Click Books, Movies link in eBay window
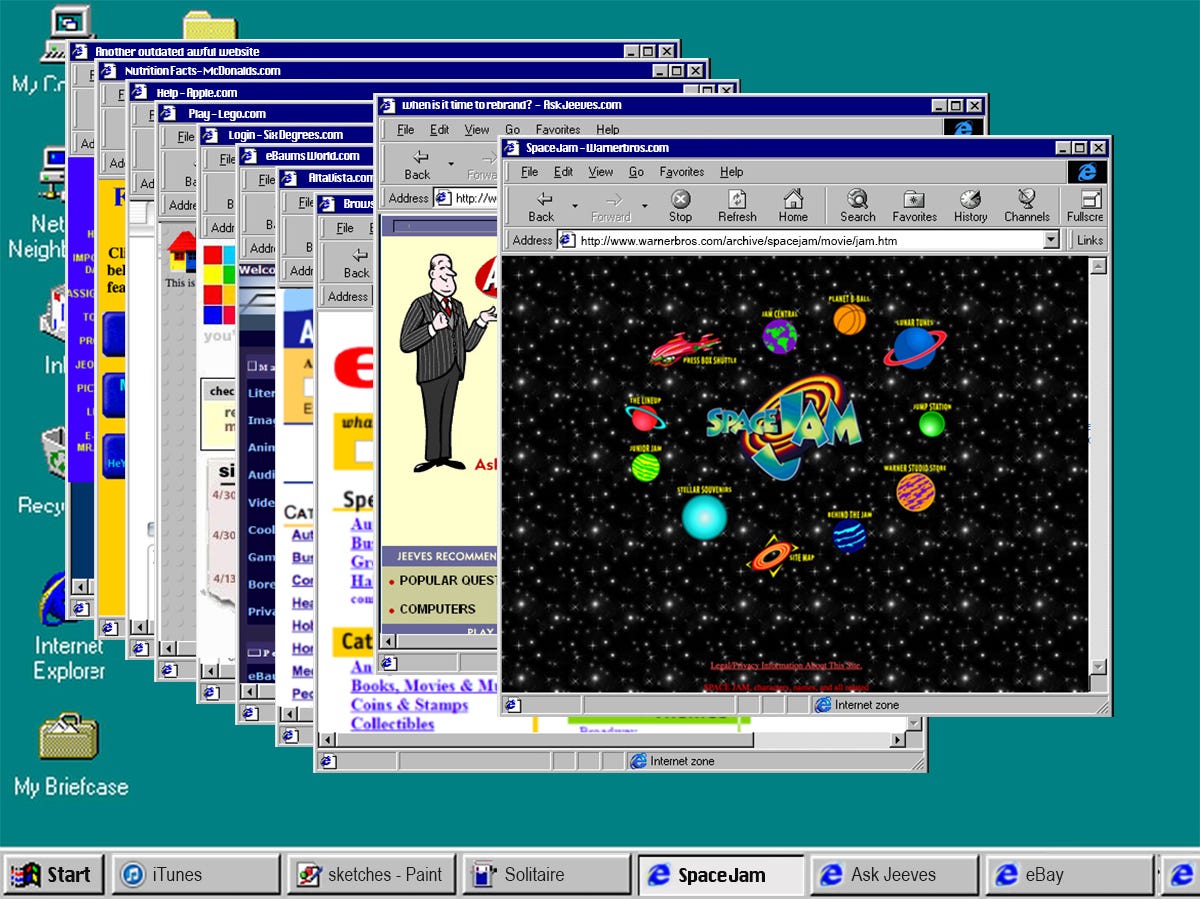The width and height of the screenshot is (1200, 899). pyautogui.click(x=424, y=686)
